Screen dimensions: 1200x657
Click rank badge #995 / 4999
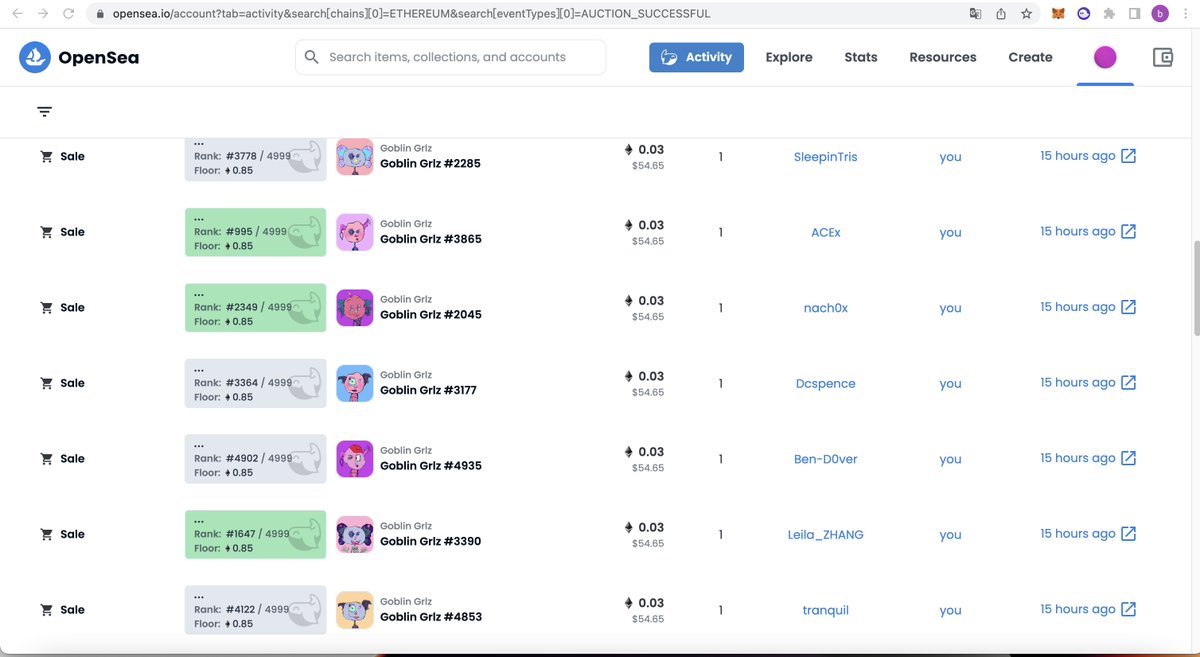click(x=256, y=231)
